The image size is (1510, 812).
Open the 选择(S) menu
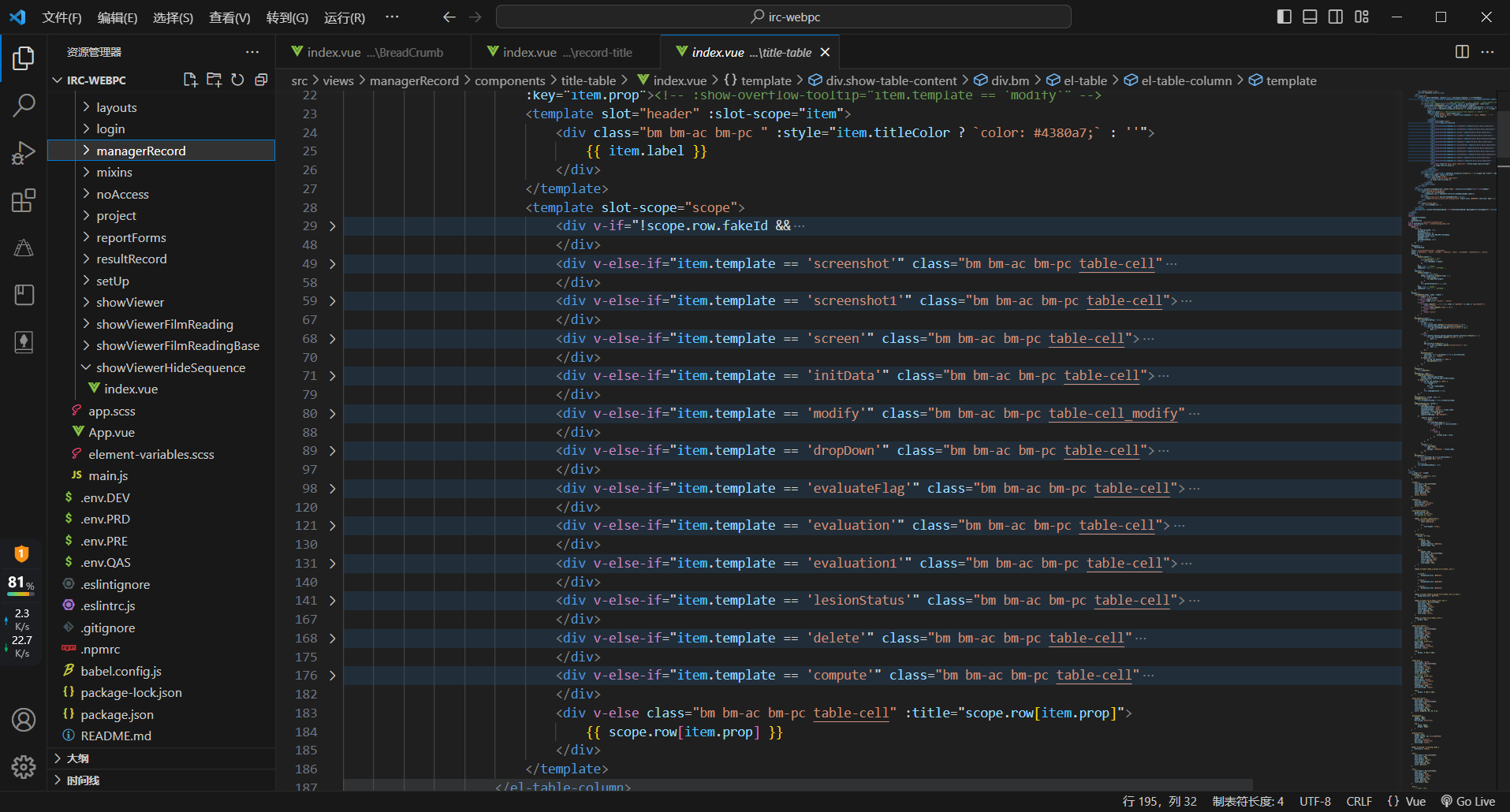(173, 17)
